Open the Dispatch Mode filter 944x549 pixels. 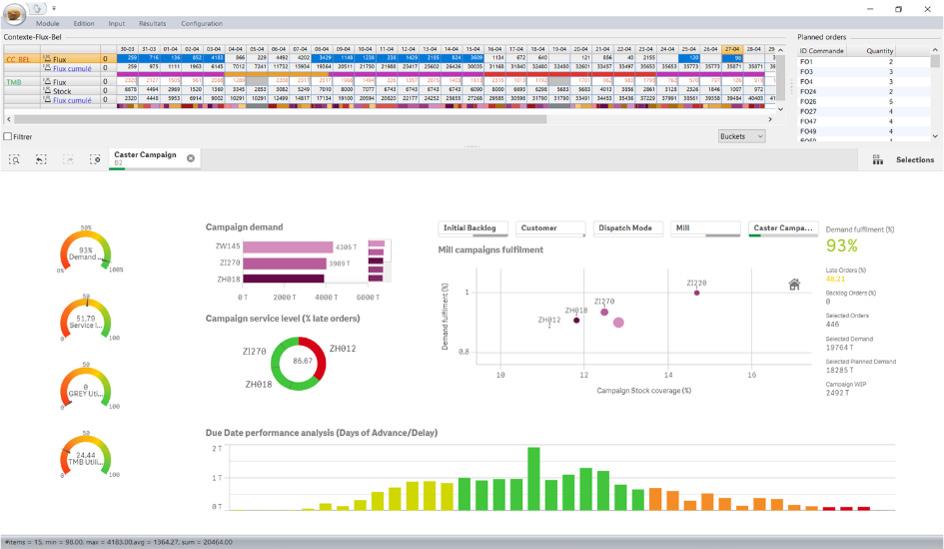coord(628,228)
